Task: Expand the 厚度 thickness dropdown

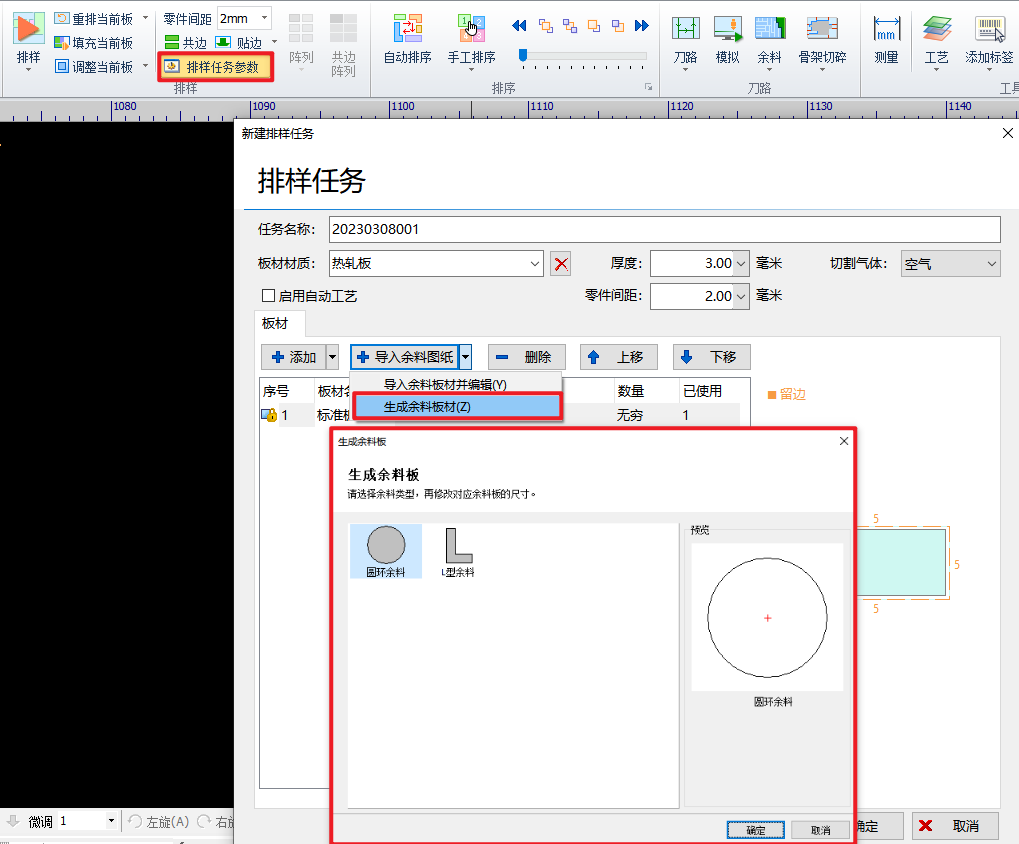Action: click(740, 264)
